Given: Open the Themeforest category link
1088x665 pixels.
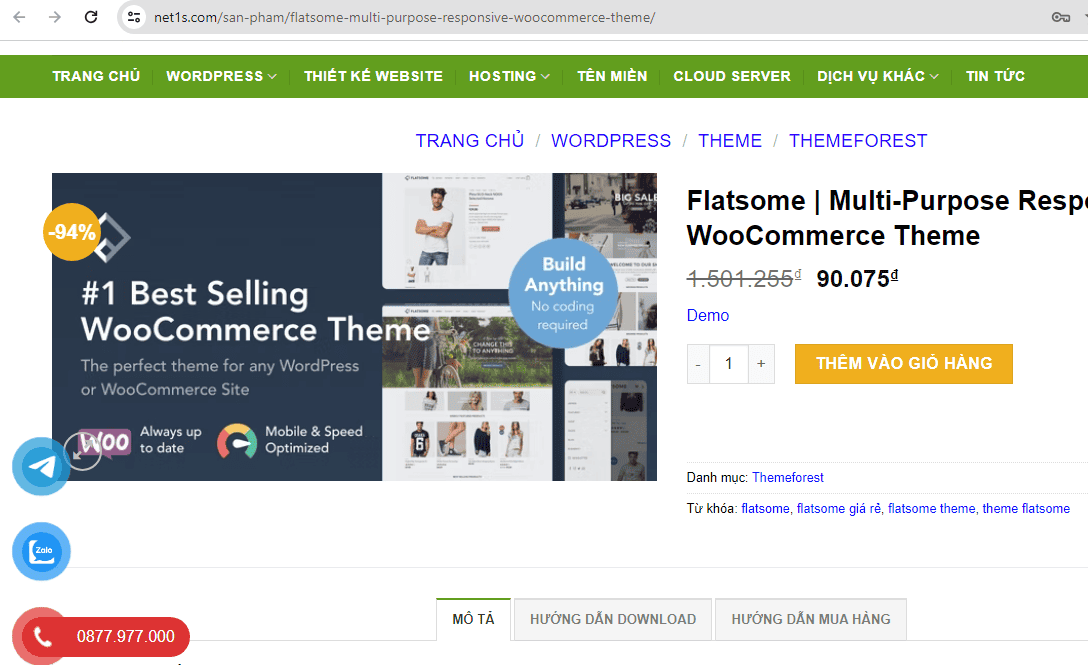Looking at the screenshot, I should pos(788,478).
